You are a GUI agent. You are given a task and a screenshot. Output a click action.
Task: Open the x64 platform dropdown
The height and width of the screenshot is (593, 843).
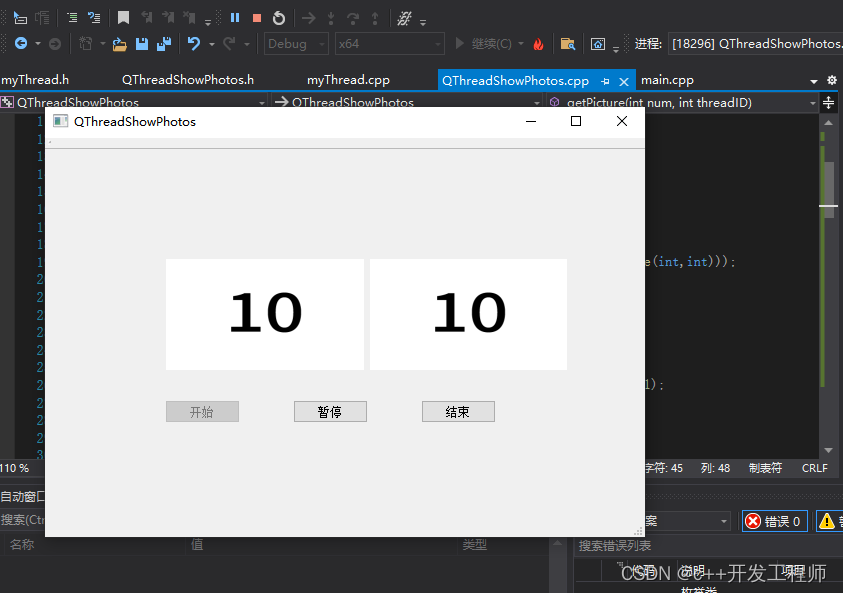pyautogui.click(x=388, y=43)
